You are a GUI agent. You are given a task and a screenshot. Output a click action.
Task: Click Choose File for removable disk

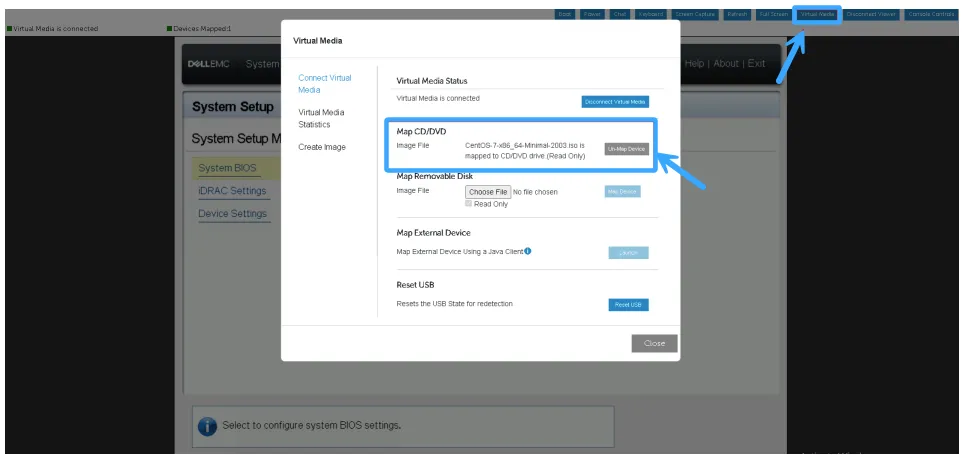(488, 191)
